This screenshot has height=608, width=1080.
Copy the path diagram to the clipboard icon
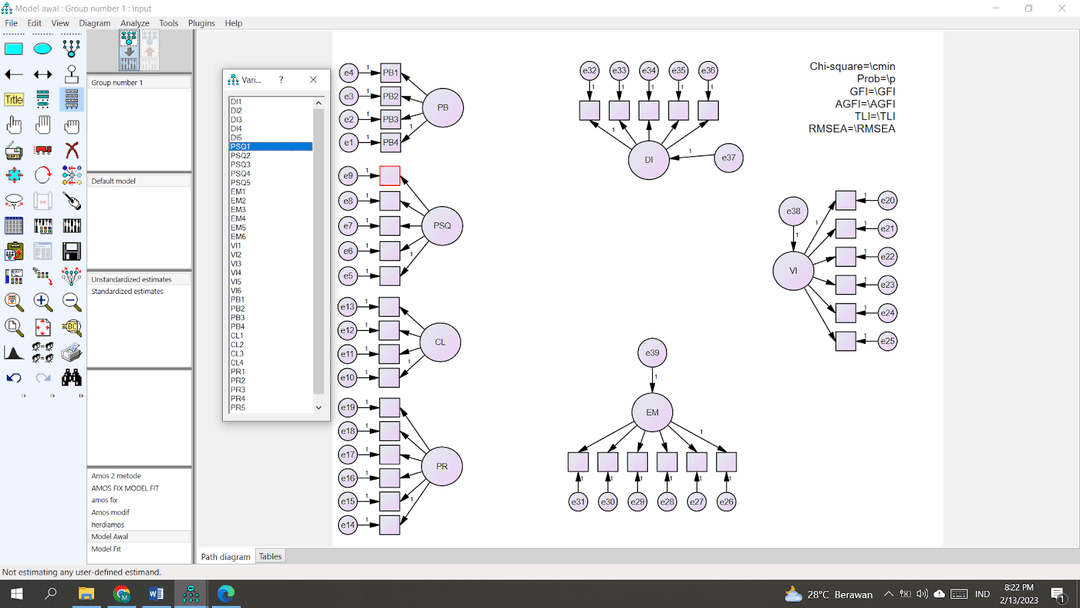point(14,251)
